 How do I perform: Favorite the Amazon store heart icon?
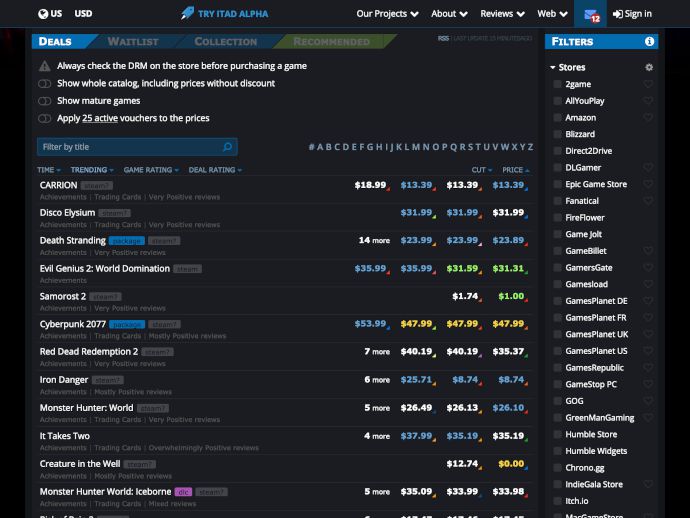coord(648,118)
